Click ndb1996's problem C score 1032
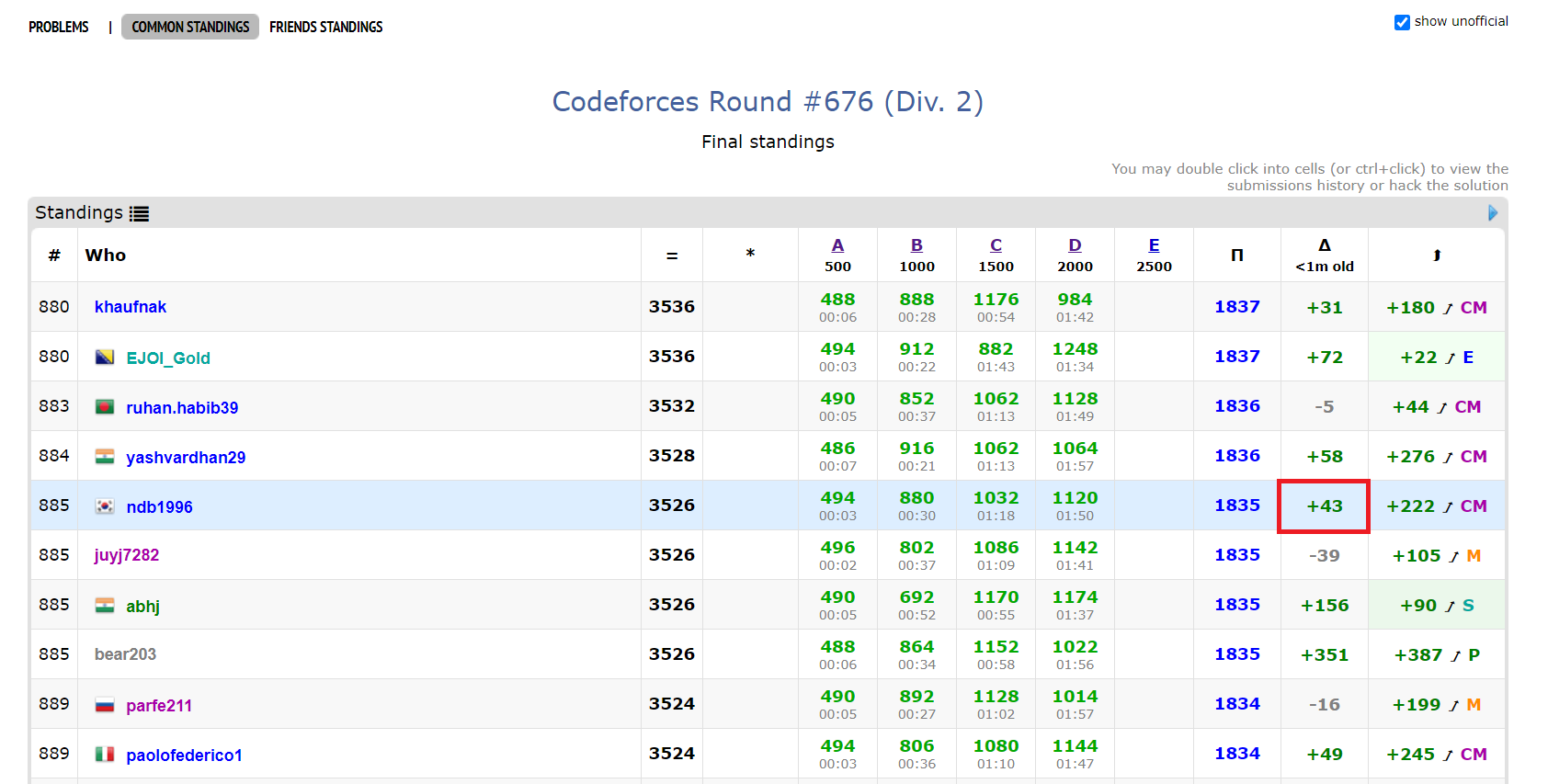The image size is (1548, 784). coord(996,498)
